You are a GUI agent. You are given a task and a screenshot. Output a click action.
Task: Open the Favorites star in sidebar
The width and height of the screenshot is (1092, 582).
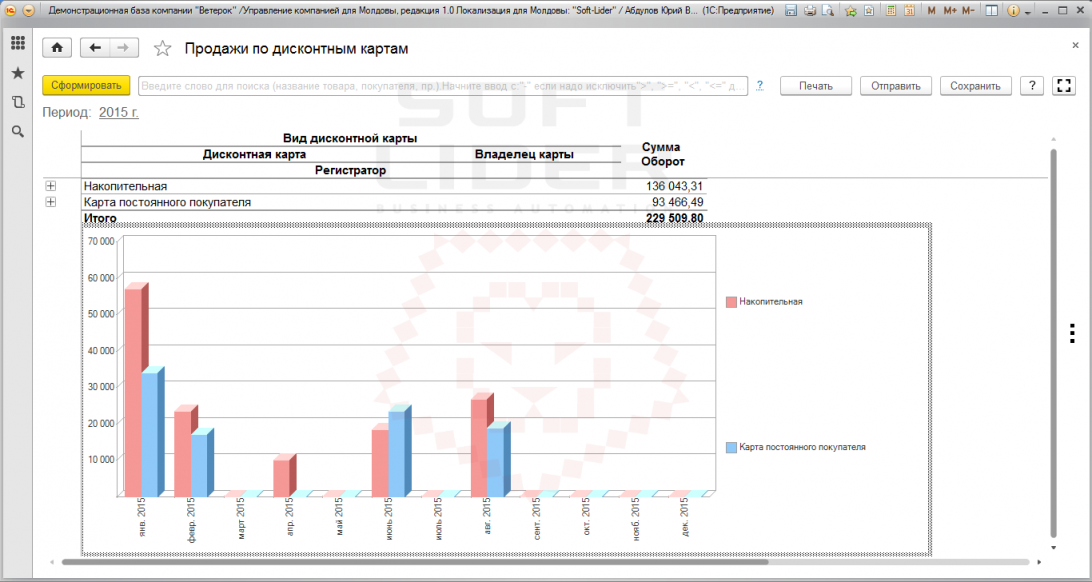pyautogui.click(x=18, y=73)
